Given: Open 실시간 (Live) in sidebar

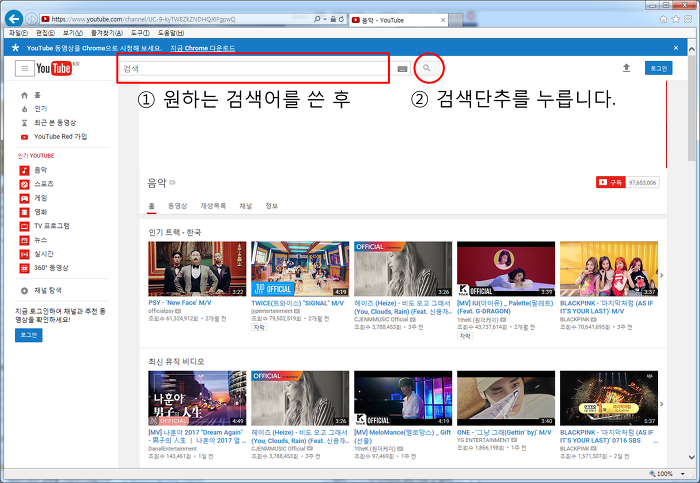Looking at the screenshot, I should [43, 254].
